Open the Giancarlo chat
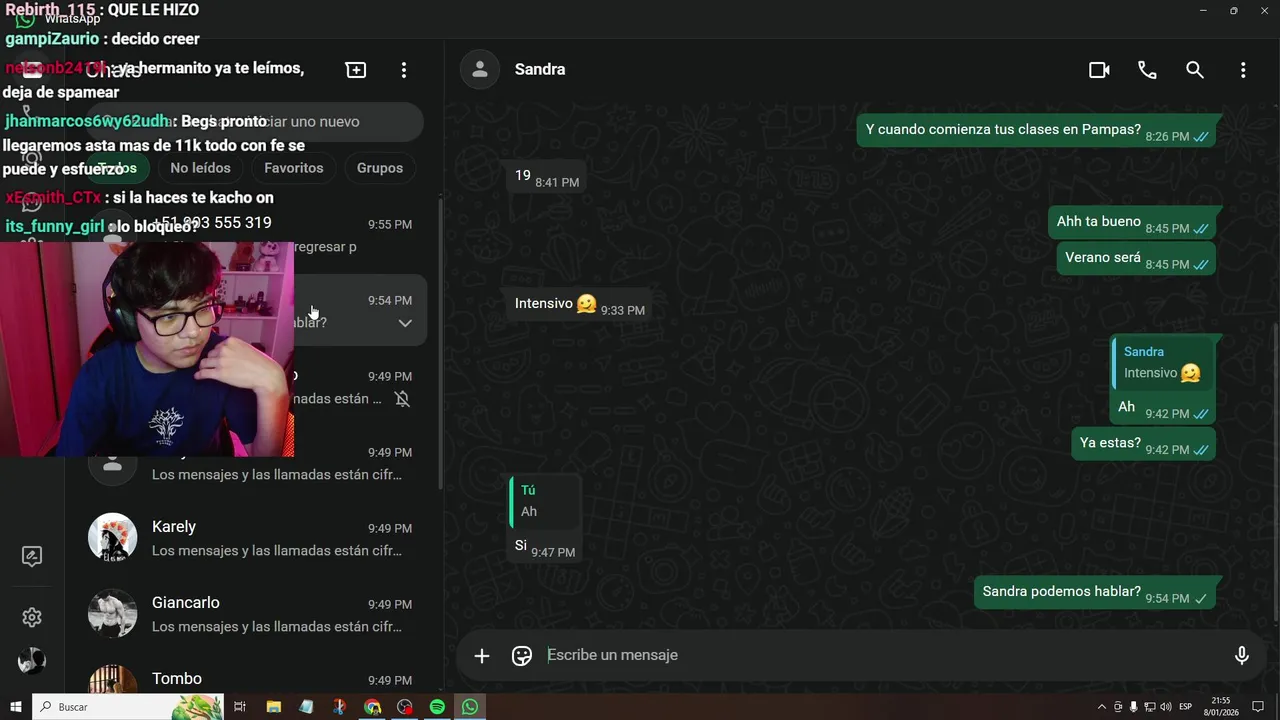Image resolution: width=1280 pixels, height=720 pixels. coord(252,614)
